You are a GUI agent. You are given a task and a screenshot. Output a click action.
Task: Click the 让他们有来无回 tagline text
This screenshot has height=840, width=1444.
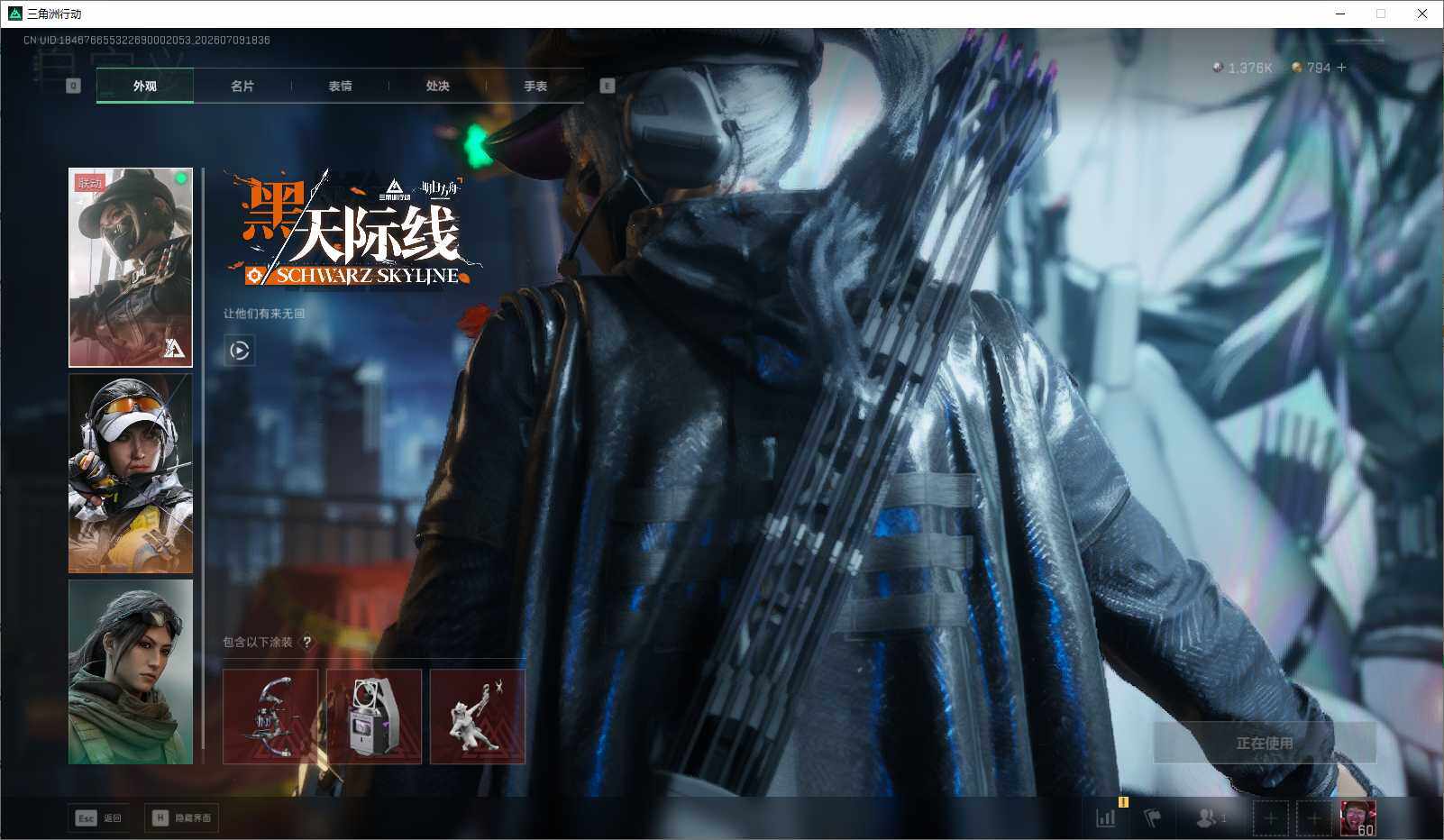point(264,314)
